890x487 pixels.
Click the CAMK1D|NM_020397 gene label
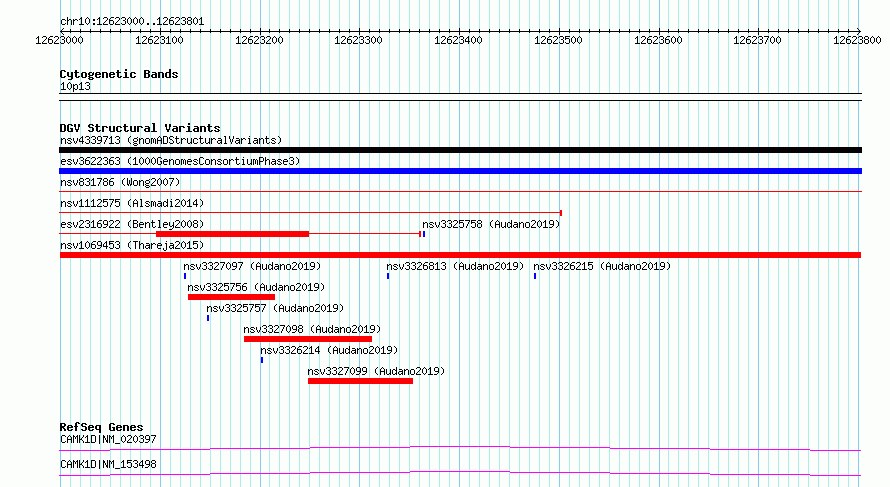tap(108, 439)
